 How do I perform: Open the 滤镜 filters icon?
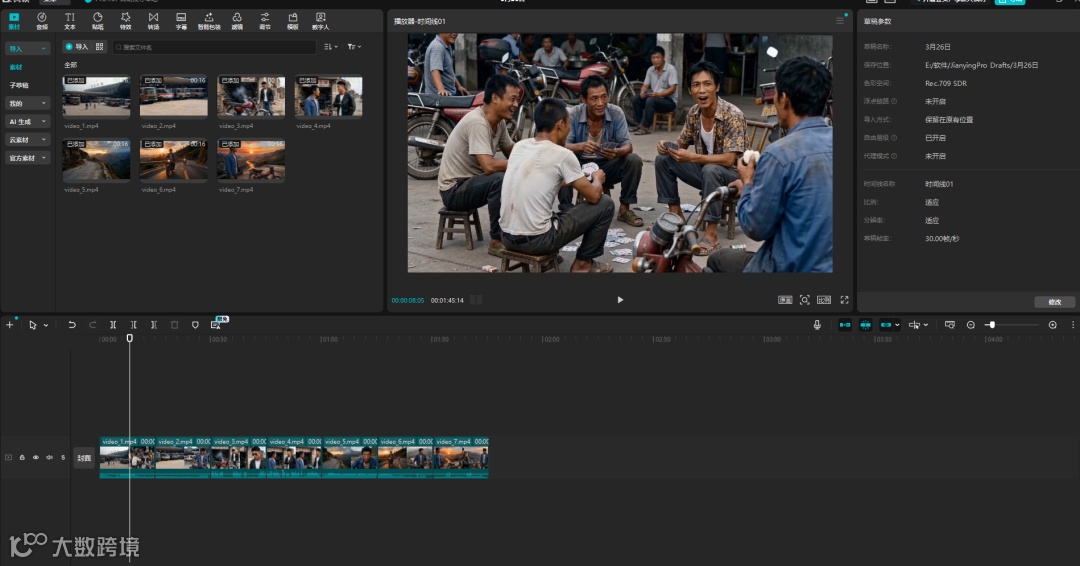coord(237,21)
